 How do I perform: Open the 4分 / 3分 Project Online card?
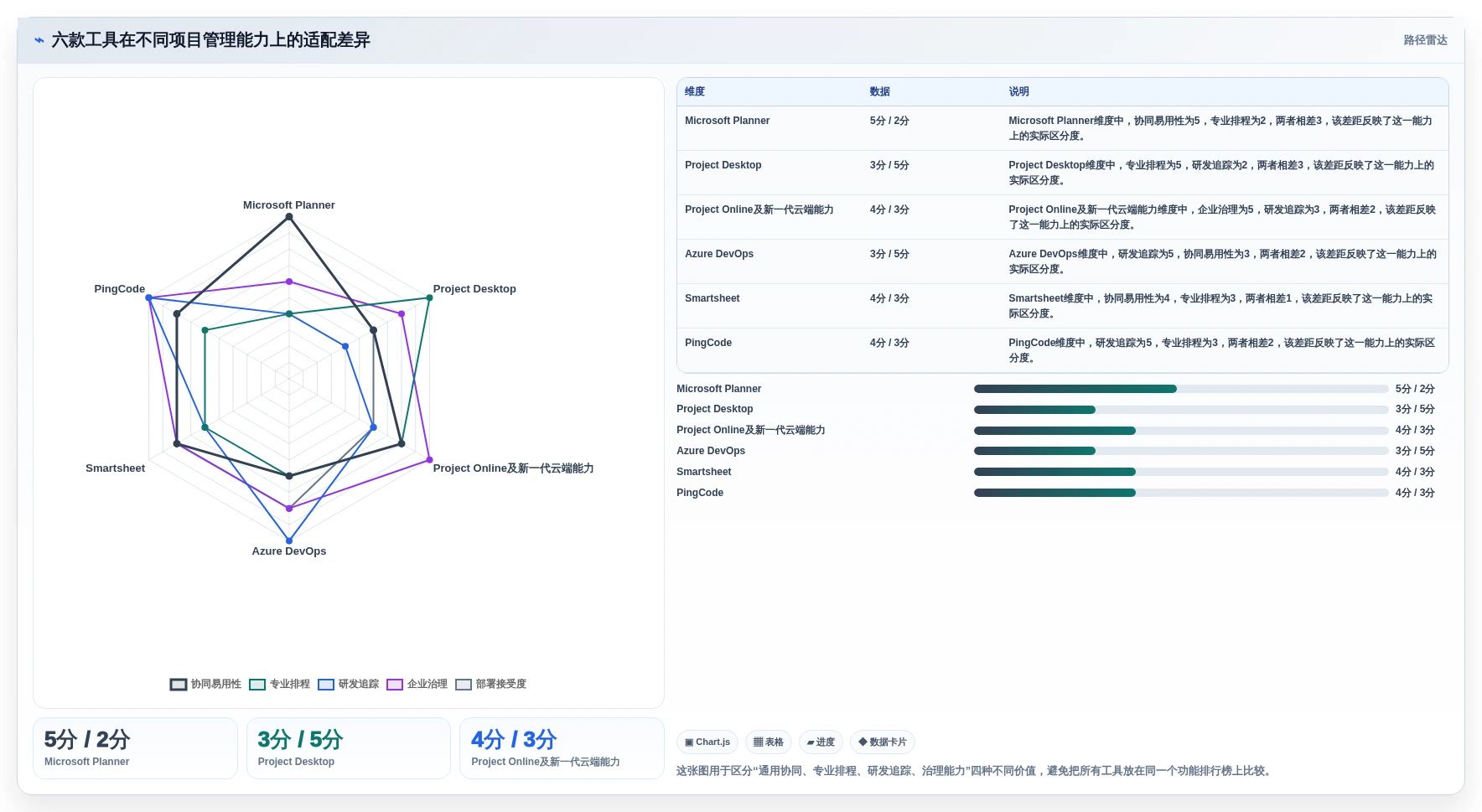[x=562, y=748]
